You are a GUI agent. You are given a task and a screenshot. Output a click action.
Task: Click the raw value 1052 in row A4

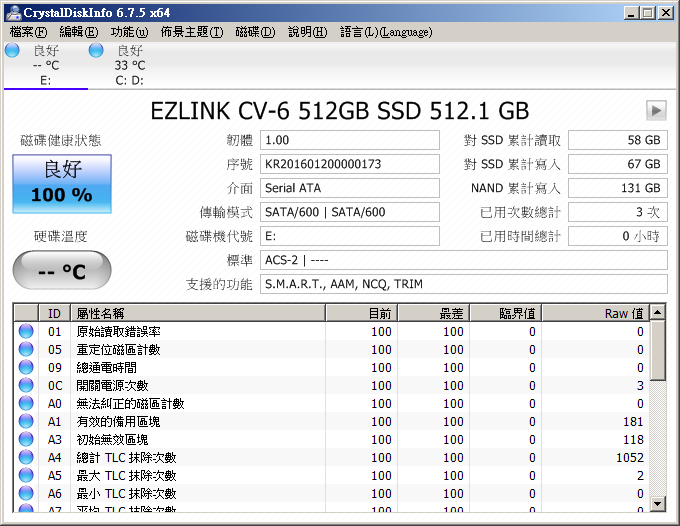pyautogui.click(x=630, y=457)
